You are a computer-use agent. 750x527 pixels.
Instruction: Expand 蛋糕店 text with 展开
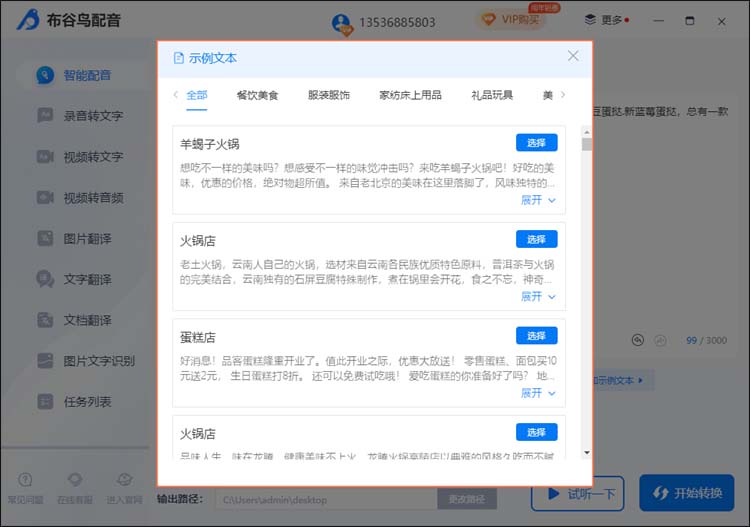click(538, 393)
